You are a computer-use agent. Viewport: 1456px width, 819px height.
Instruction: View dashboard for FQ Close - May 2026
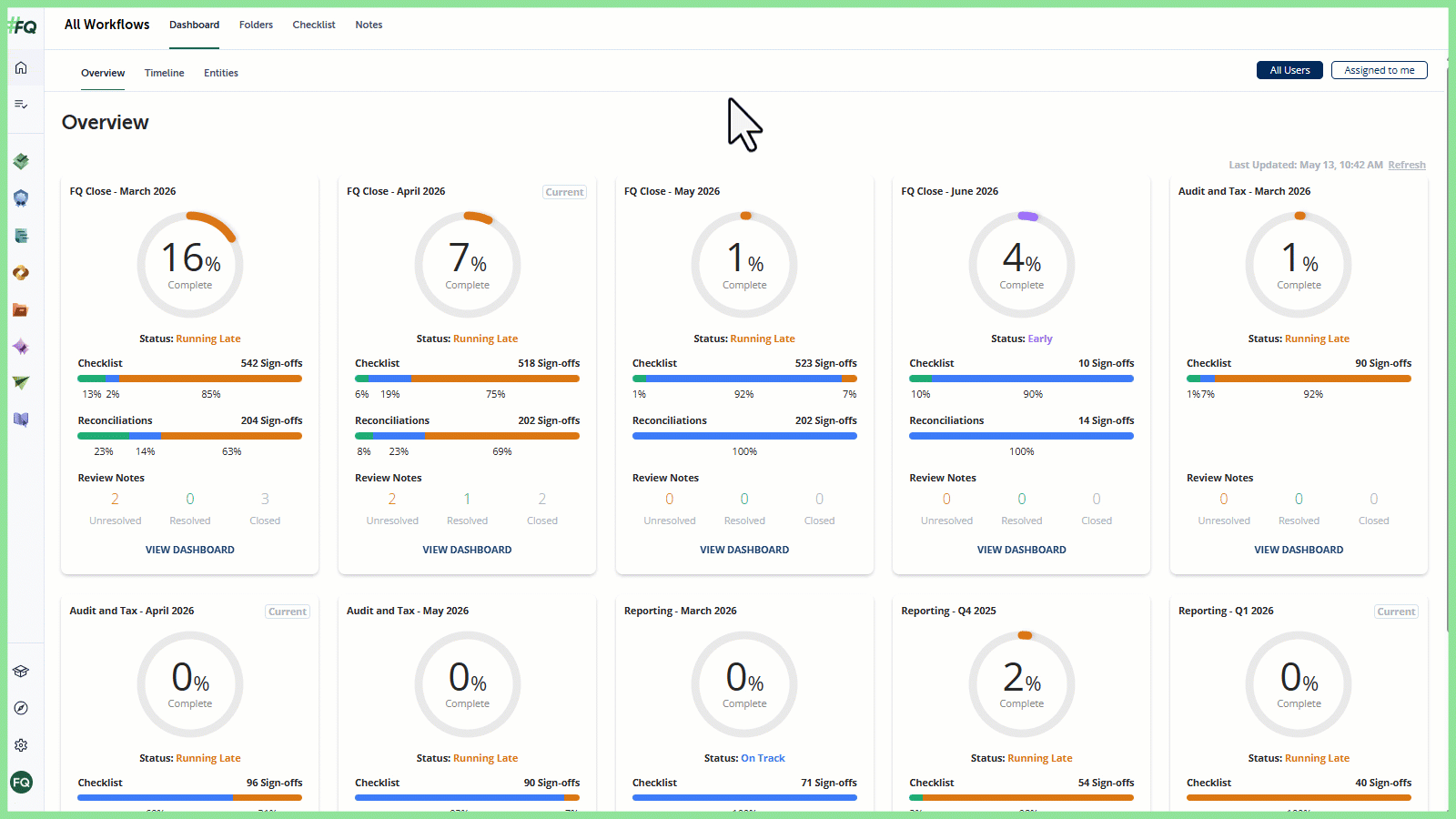[744, 550]
